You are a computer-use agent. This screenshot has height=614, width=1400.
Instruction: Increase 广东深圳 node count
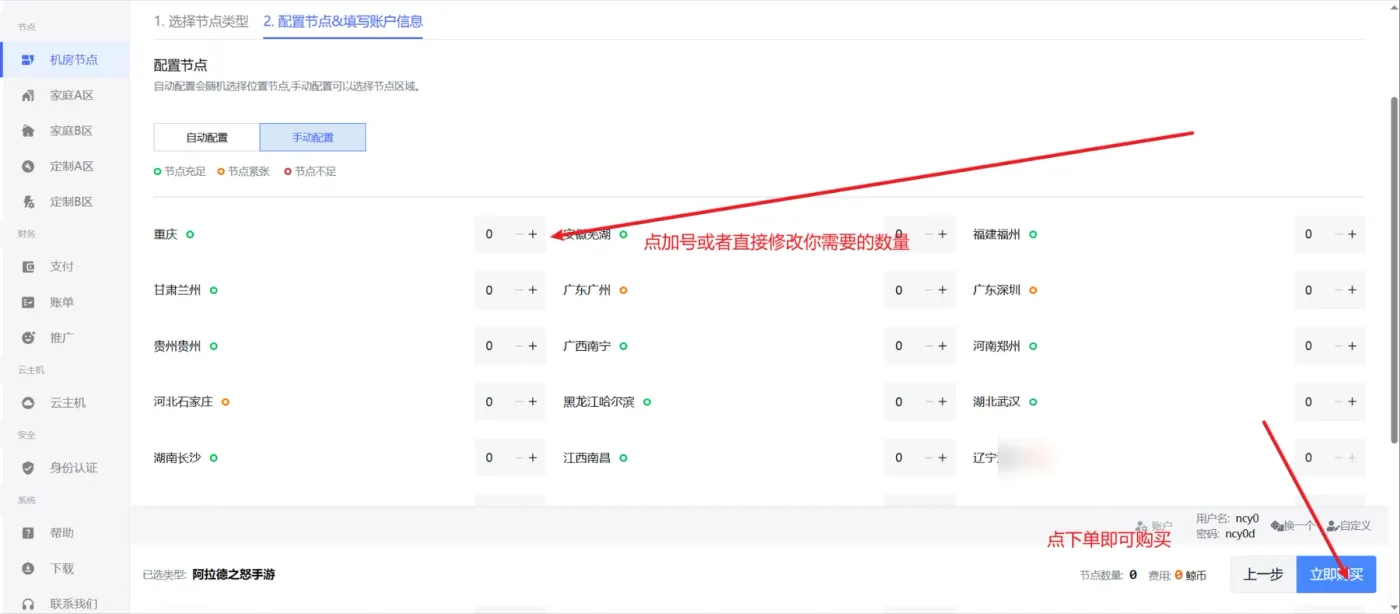(x=1352, y=290)
